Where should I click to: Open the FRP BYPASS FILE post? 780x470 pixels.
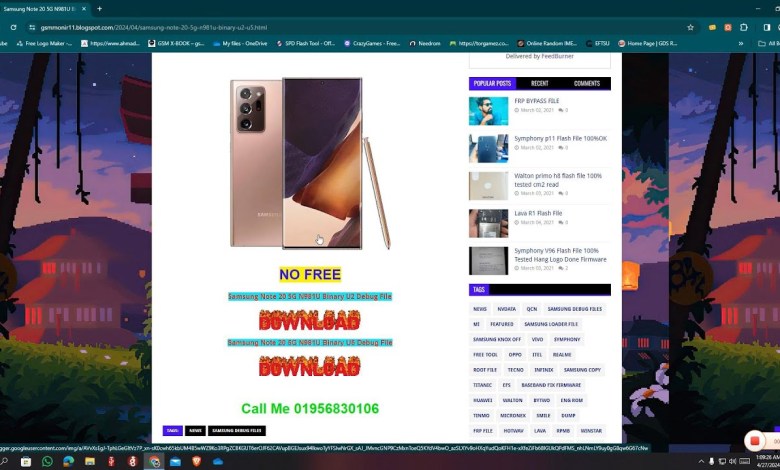tap(537, 100)
